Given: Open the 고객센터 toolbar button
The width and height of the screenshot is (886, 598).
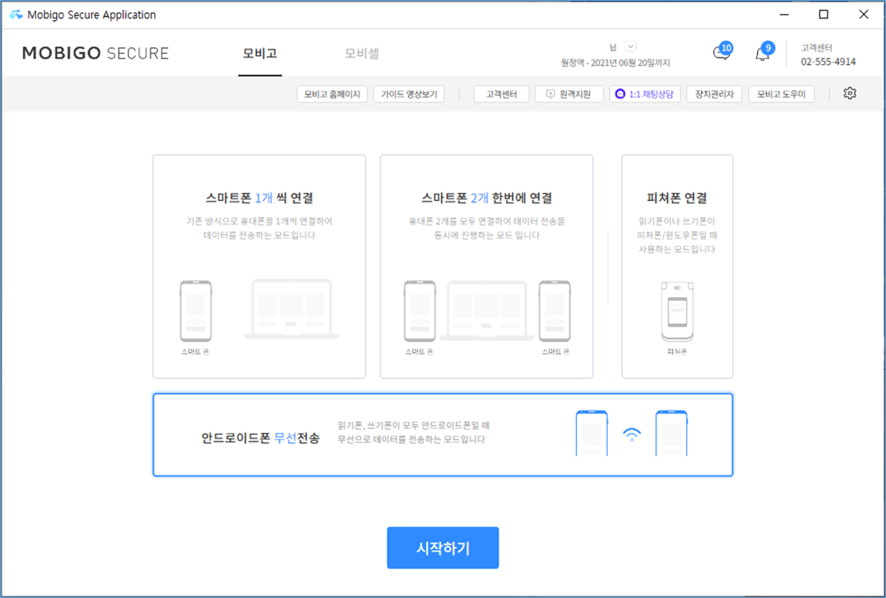Looking at the screenshot, I should tap(501, 94).
